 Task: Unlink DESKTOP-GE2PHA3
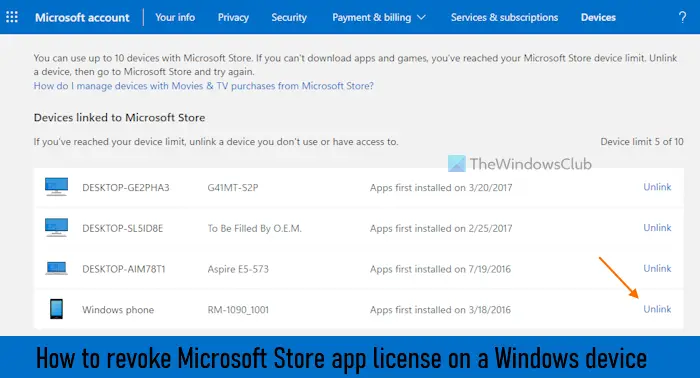[657, 187]
